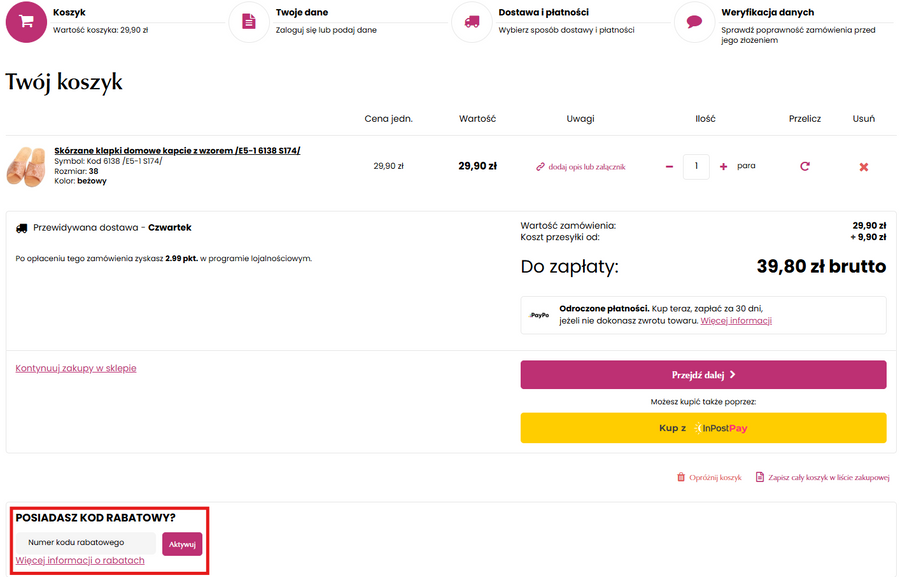Click the 'Przejdź dalej' button
Image resolution: width=900 pixels, height=577 pixels.
point(703,375)
